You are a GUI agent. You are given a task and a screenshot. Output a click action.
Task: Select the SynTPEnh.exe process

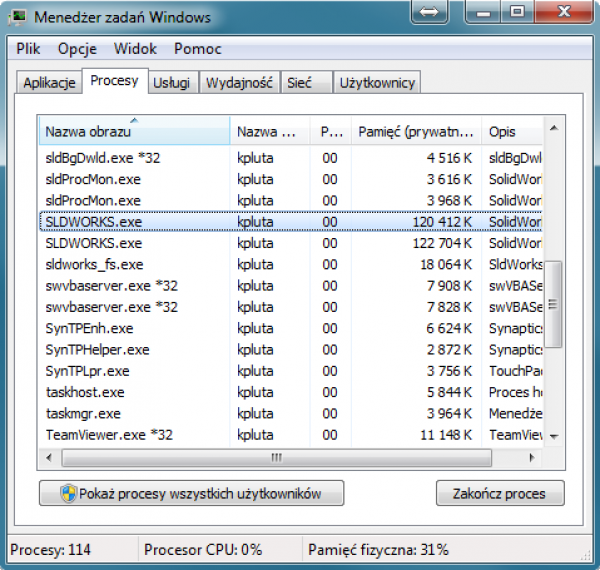pos(290,328)
